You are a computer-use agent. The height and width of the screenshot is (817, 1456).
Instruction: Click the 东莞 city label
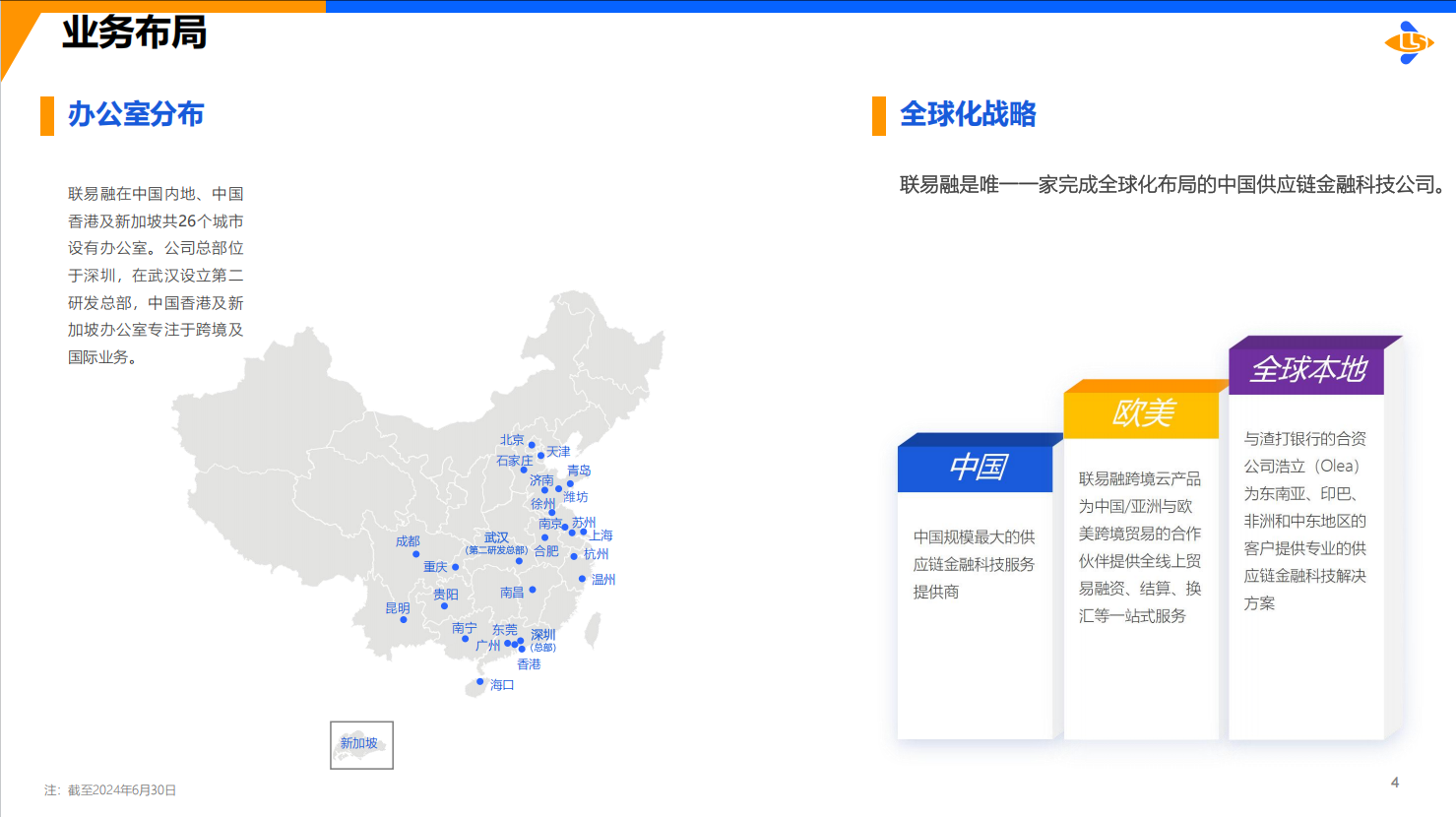pos(505,630)
